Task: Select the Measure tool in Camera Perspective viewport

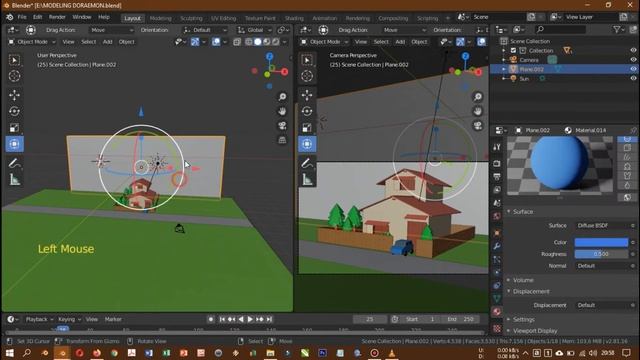Action: pos(307,180)
